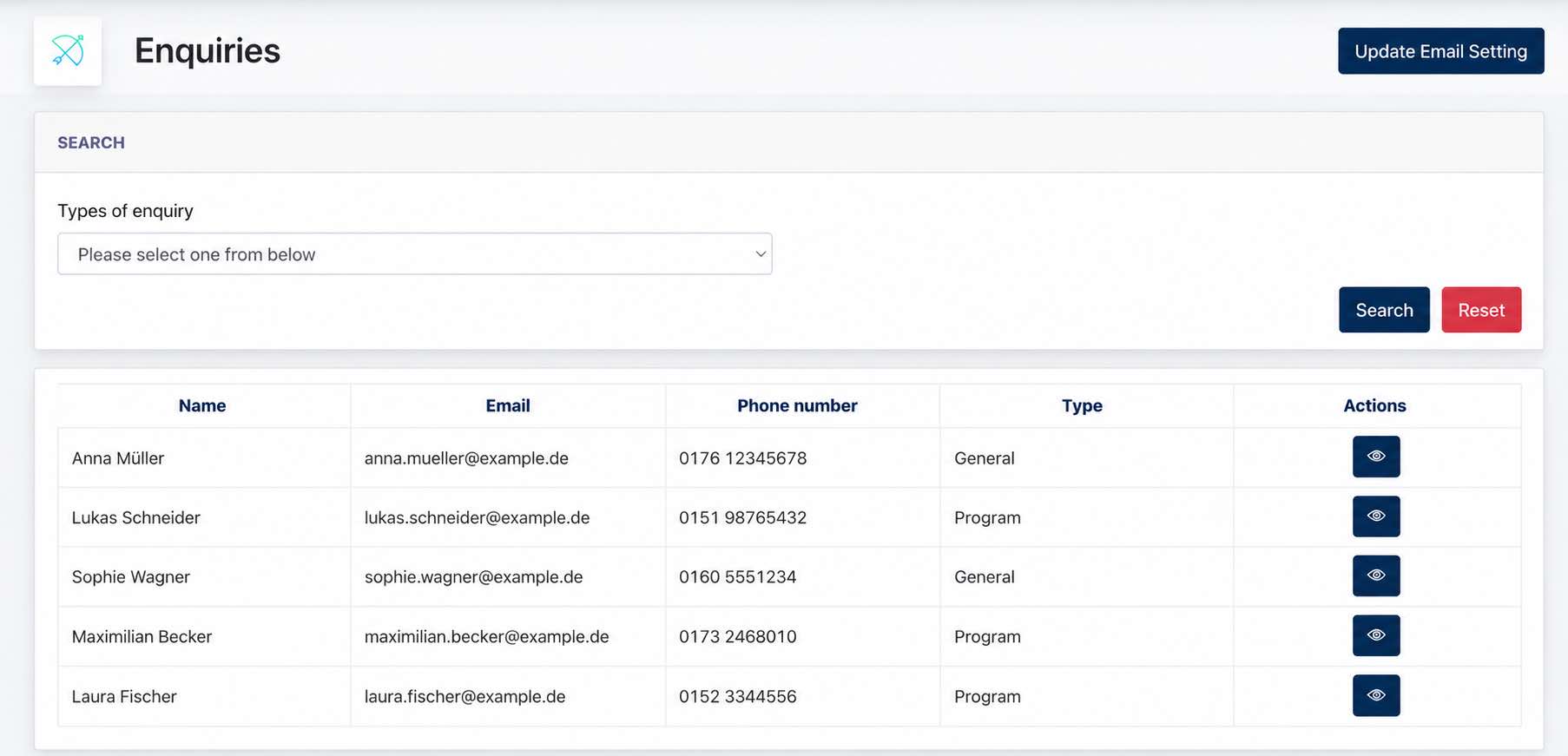
Task: Click General type in Anna Müller's row
Action: 984,458
